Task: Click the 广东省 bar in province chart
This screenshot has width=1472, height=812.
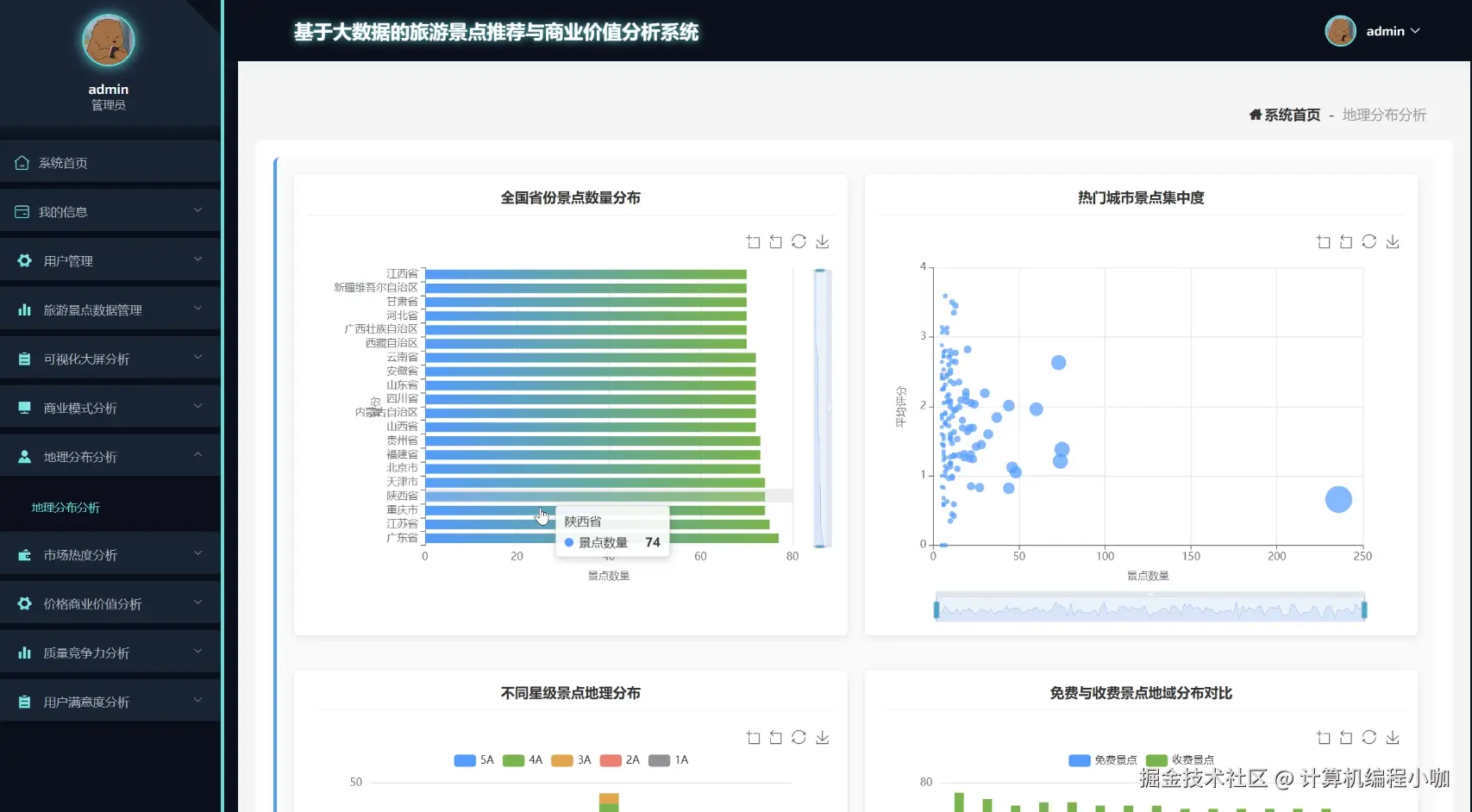Action: (x=602, y=538)
